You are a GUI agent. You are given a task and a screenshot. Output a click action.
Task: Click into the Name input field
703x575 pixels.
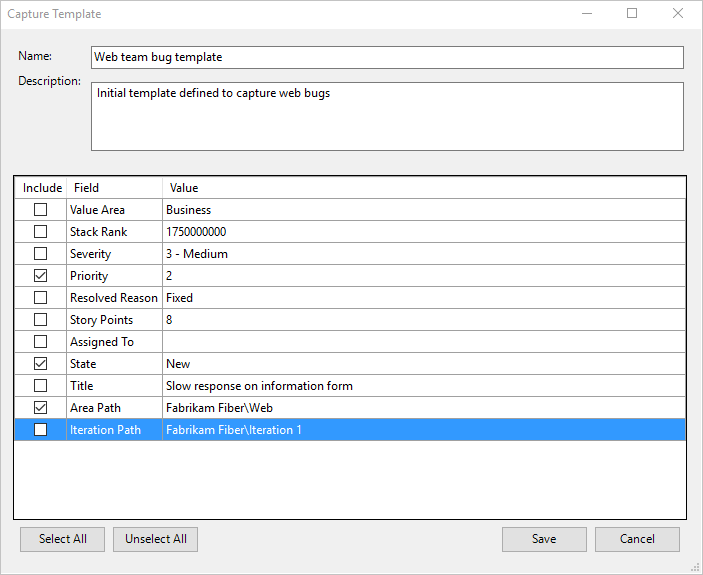point(387,57)
